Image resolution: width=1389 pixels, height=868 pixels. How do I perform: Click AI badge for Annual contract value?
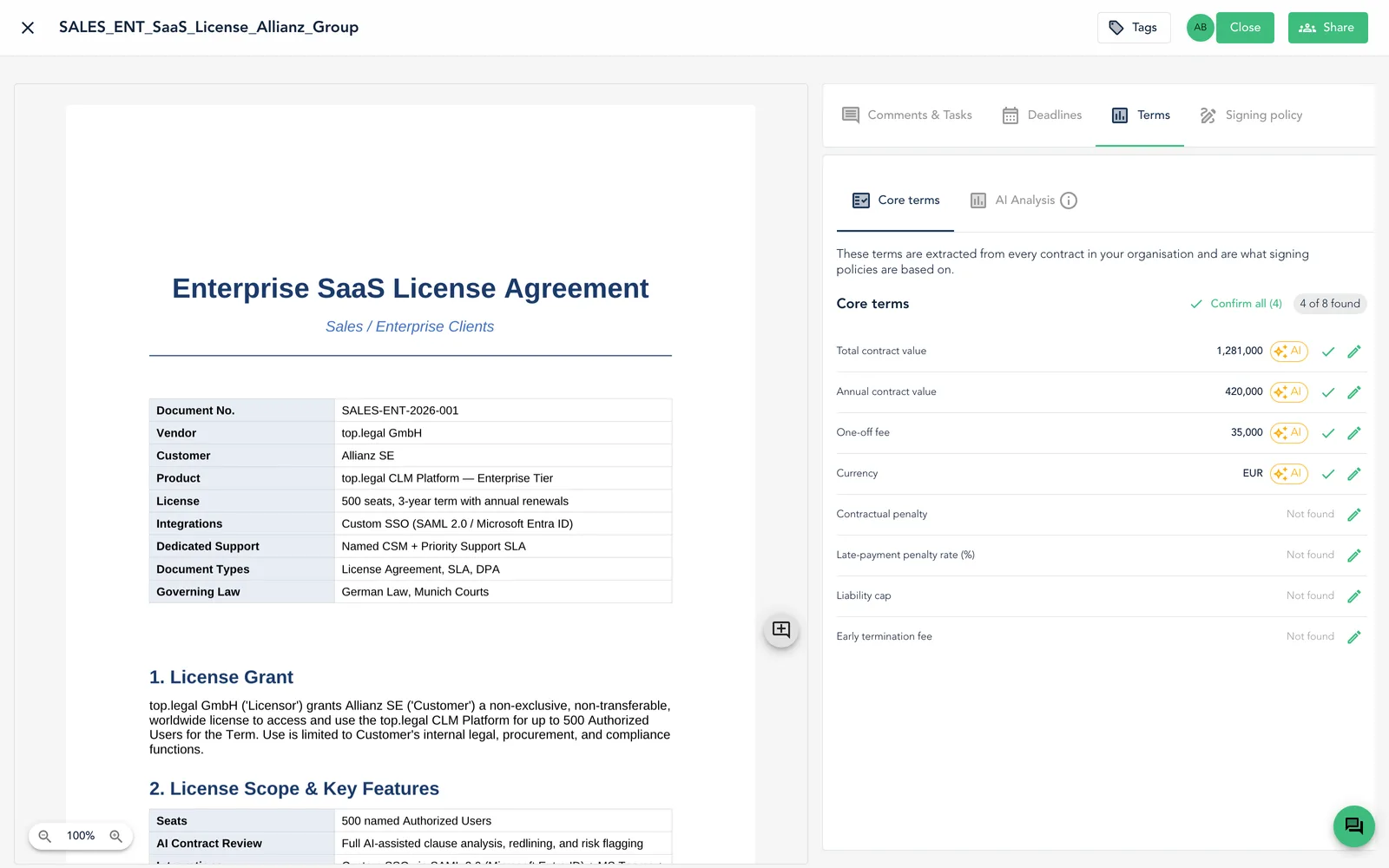coord(1288,392)
